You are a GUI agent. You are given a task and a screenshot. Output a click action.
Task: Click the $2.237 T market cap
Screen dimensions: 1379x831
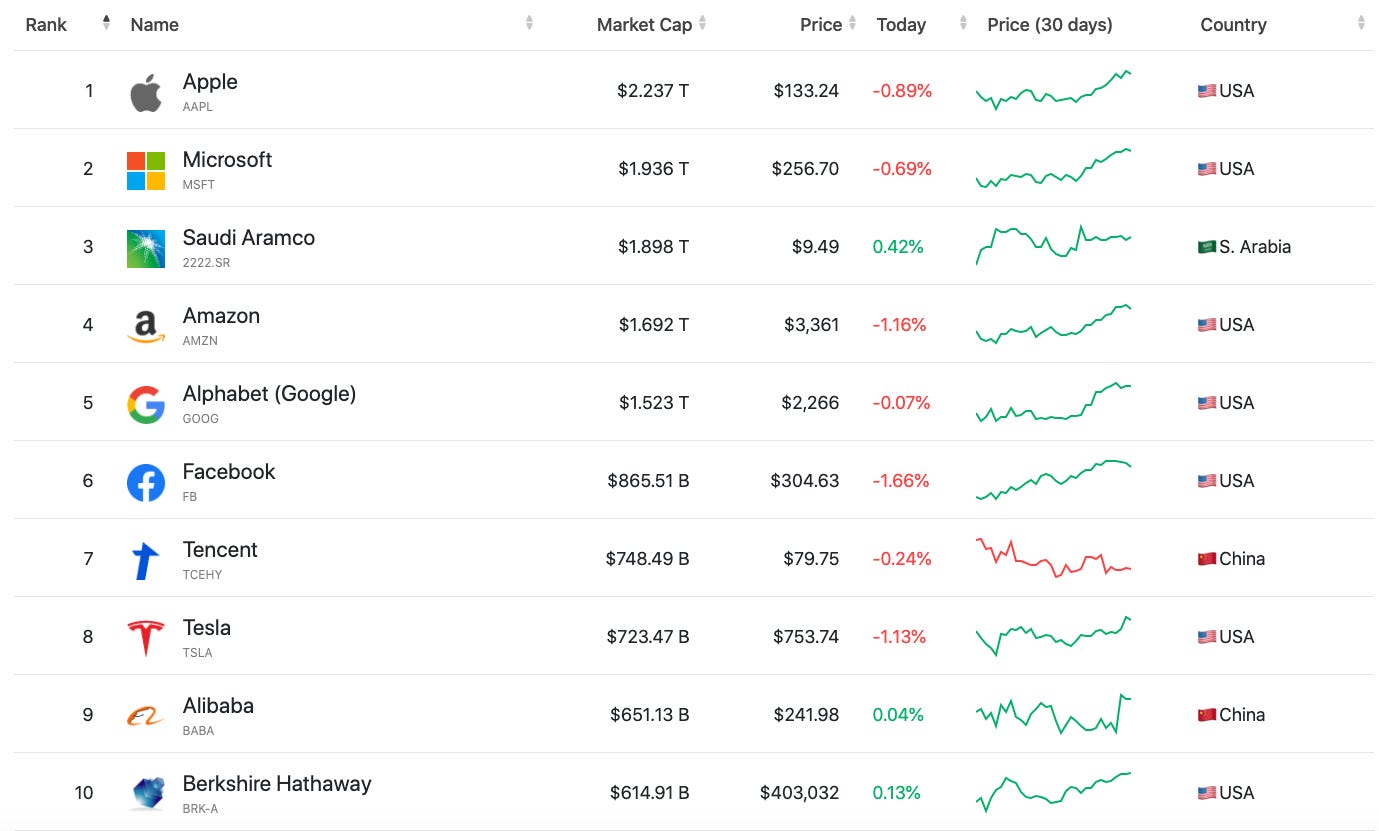click(653, 91)
